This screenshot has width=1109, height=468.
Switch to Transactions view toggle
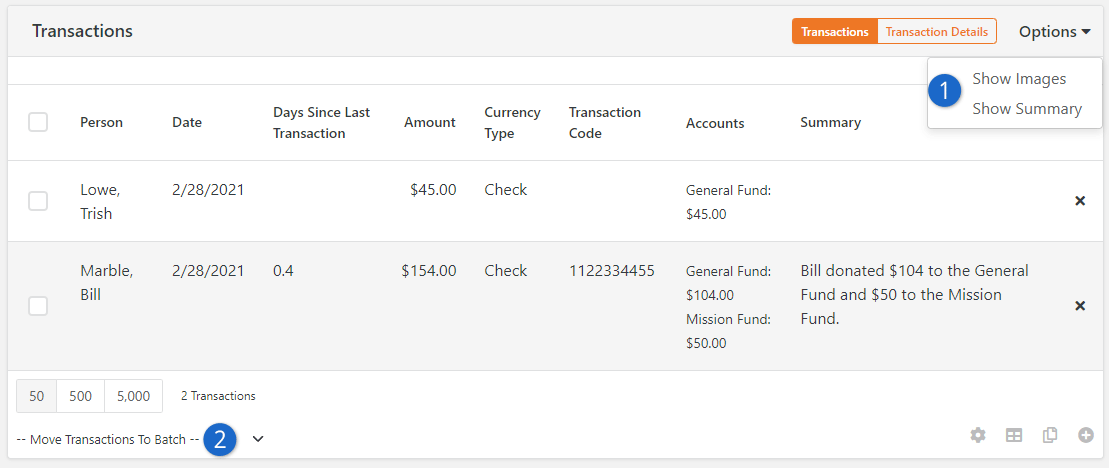point(835,32)
